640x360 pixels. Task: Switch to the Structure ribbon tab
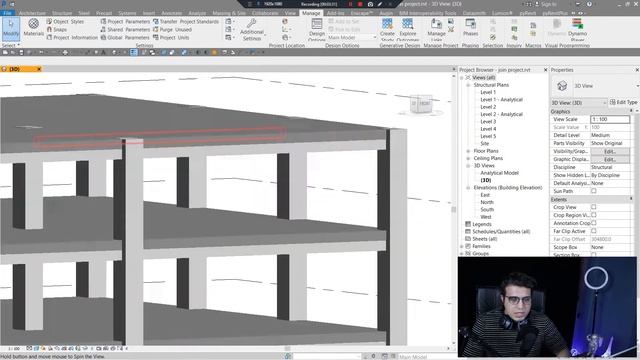tap(62, 13)
